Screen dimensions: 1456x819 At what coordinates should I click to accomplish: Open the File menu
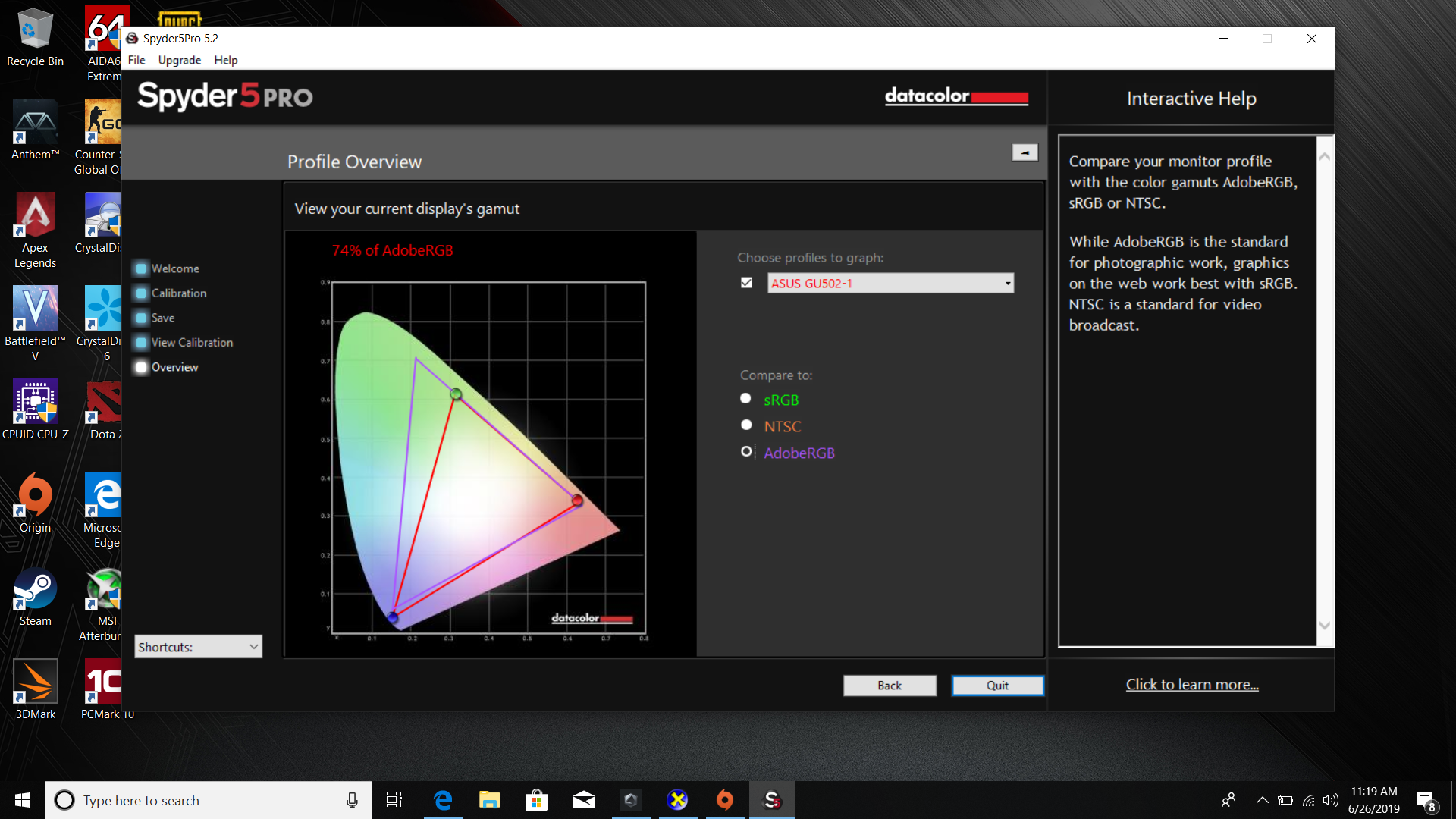[136, 60]
